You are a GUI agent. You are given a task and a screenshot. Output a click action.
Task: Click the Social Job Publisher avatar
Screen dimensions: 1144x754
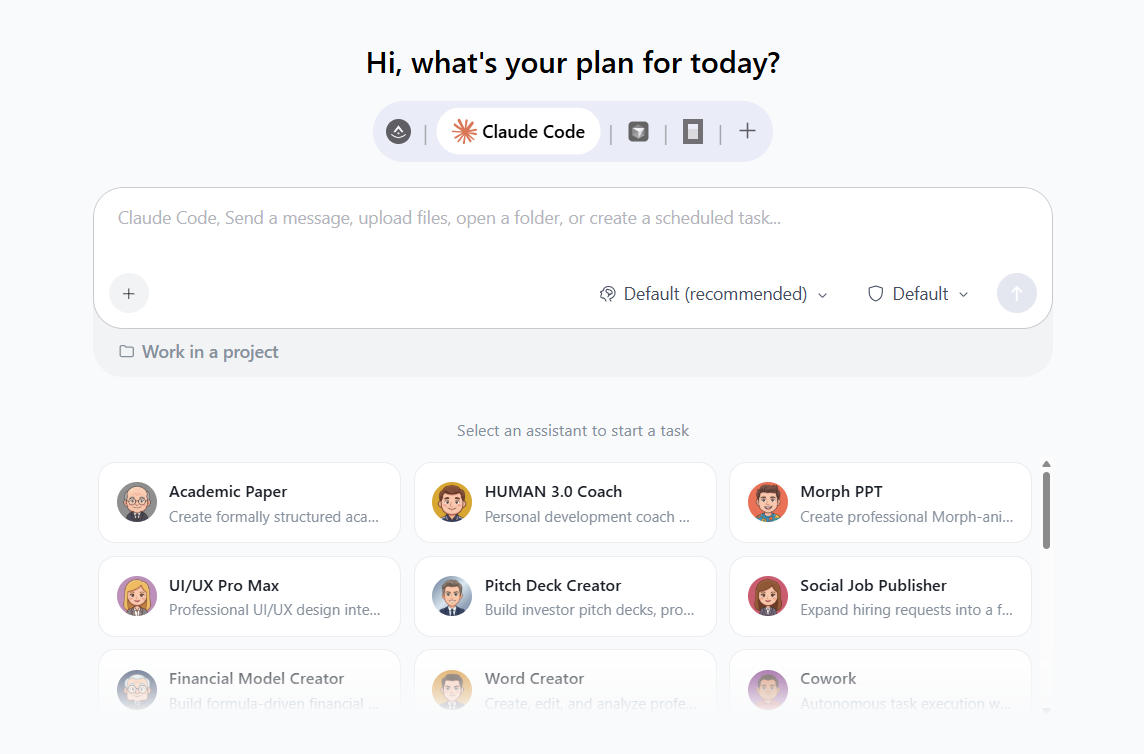coord(768,596)
